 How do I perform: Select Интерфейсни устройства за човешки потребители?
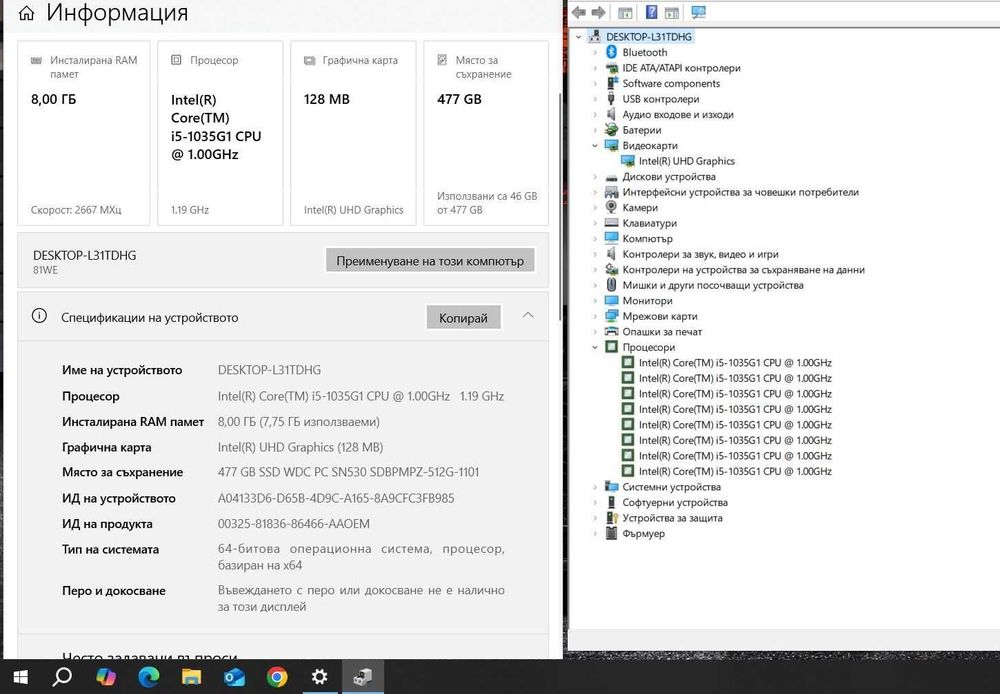tap(740, 192)
